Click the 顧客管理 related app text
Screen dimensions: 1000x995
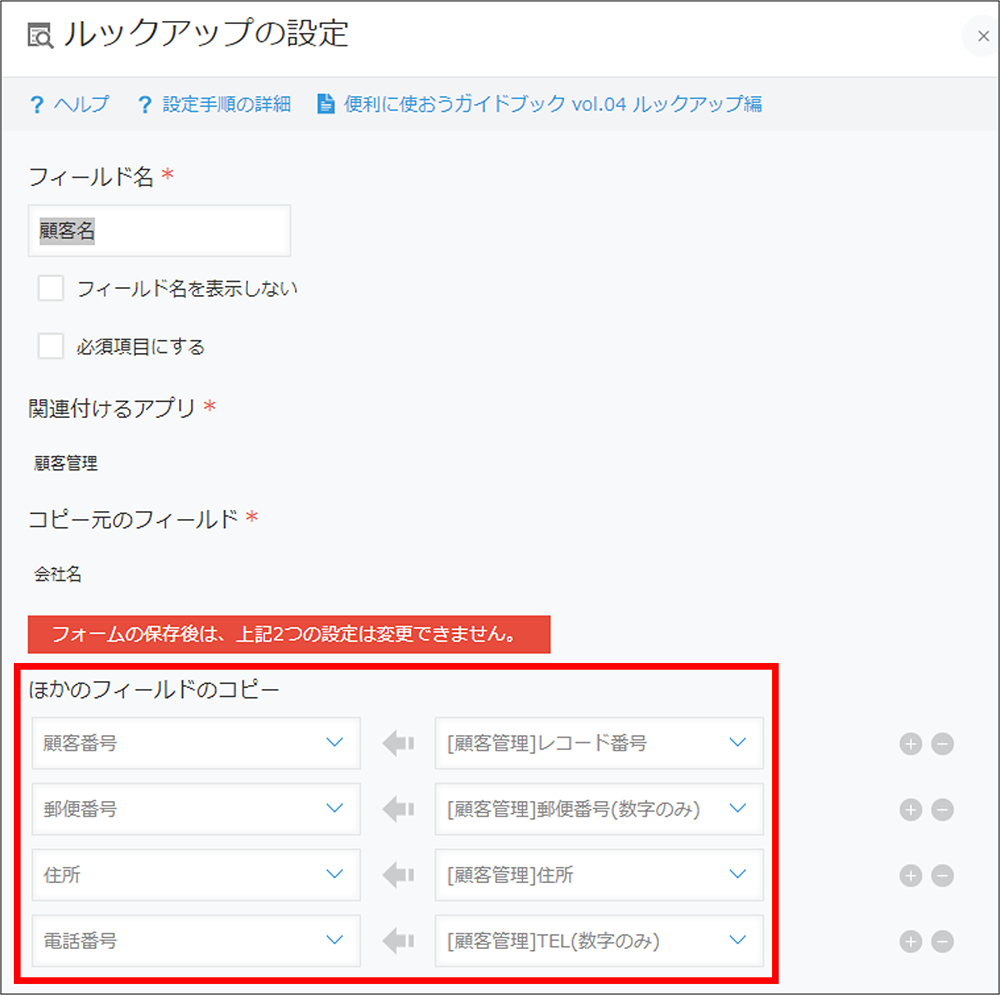point(66,463)
